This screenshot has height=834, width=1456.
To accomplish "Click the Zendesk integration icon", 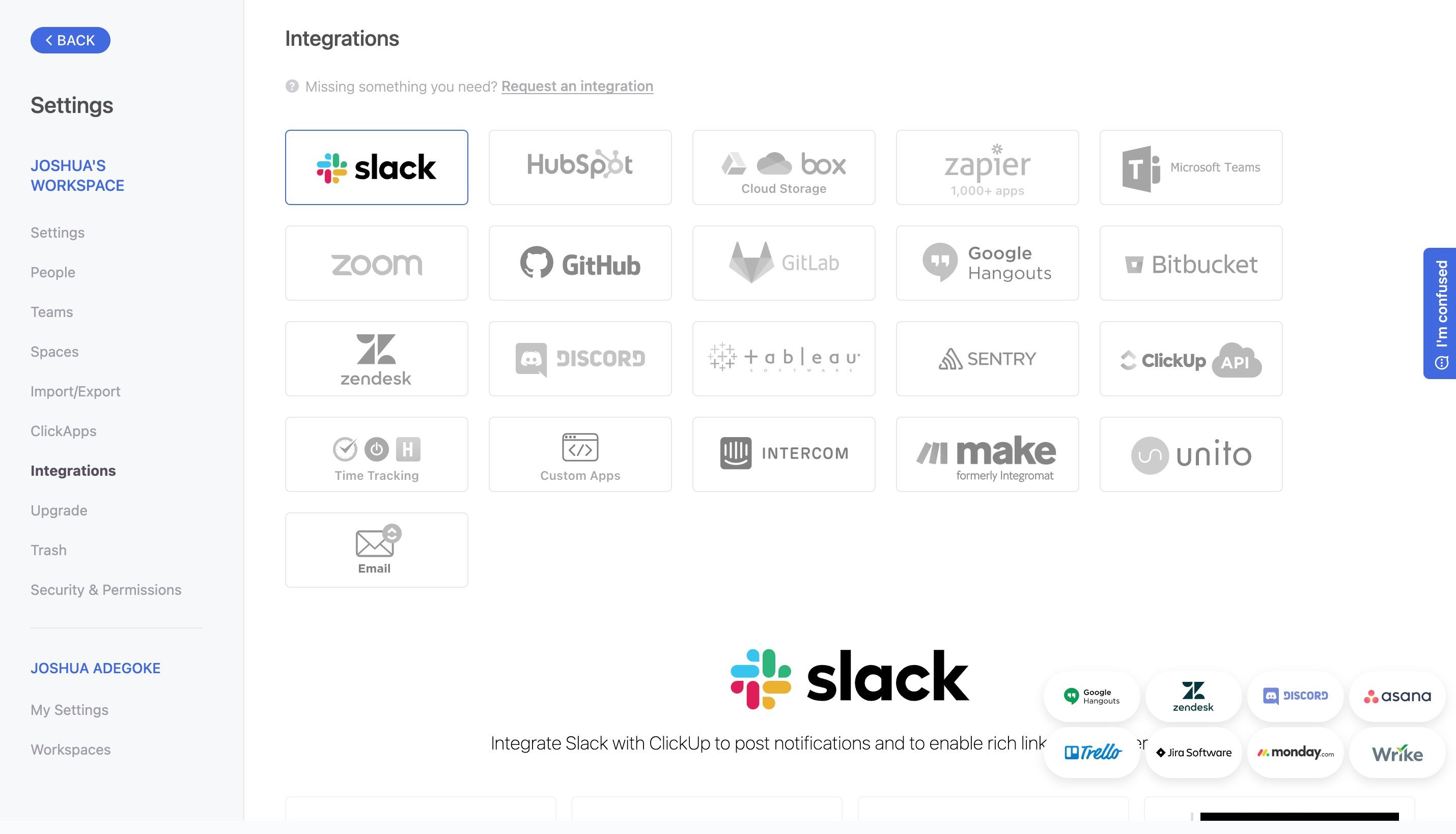I will pos(376,358).
